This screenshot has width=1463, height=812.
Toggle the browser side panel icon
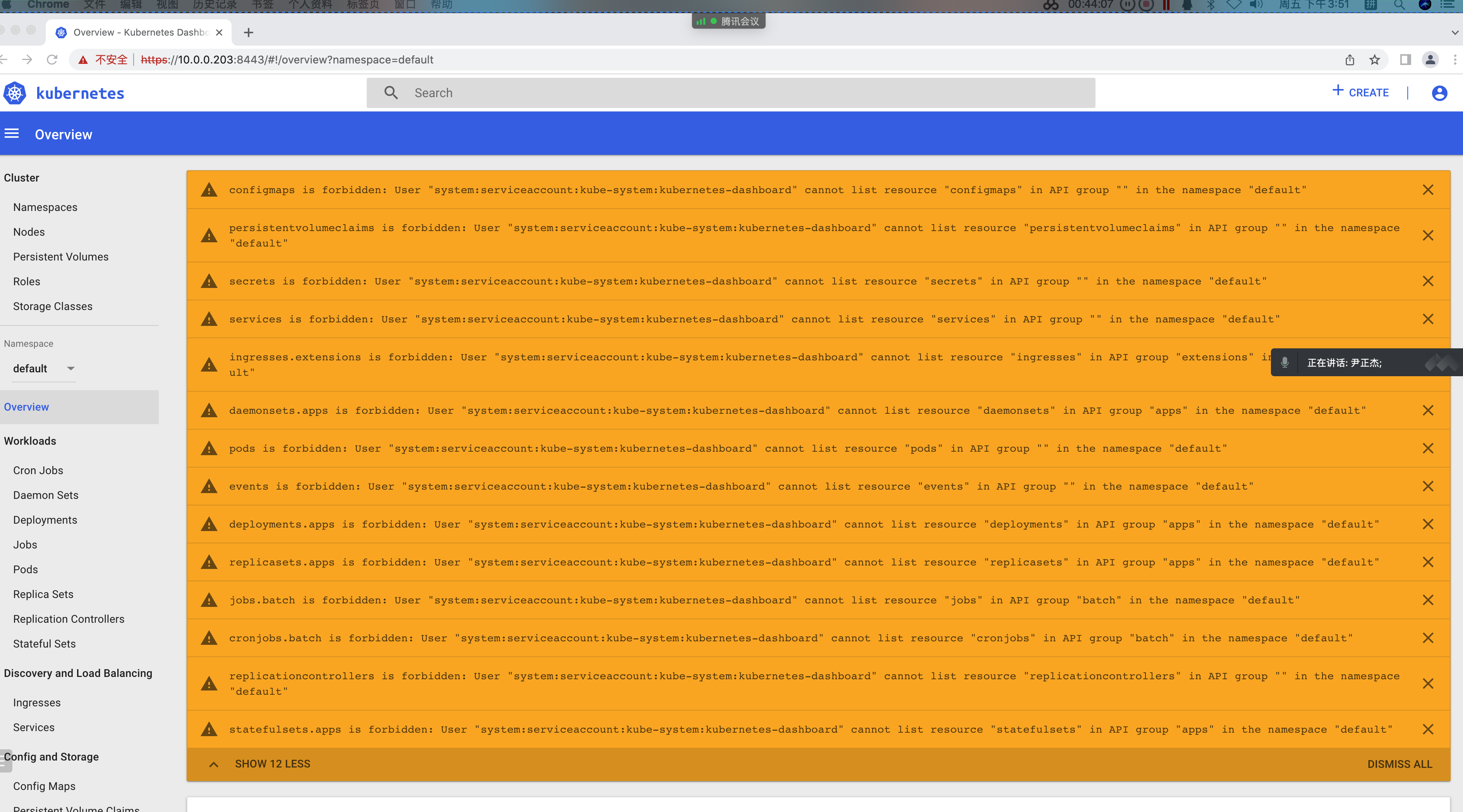[x=1405, y=60]
